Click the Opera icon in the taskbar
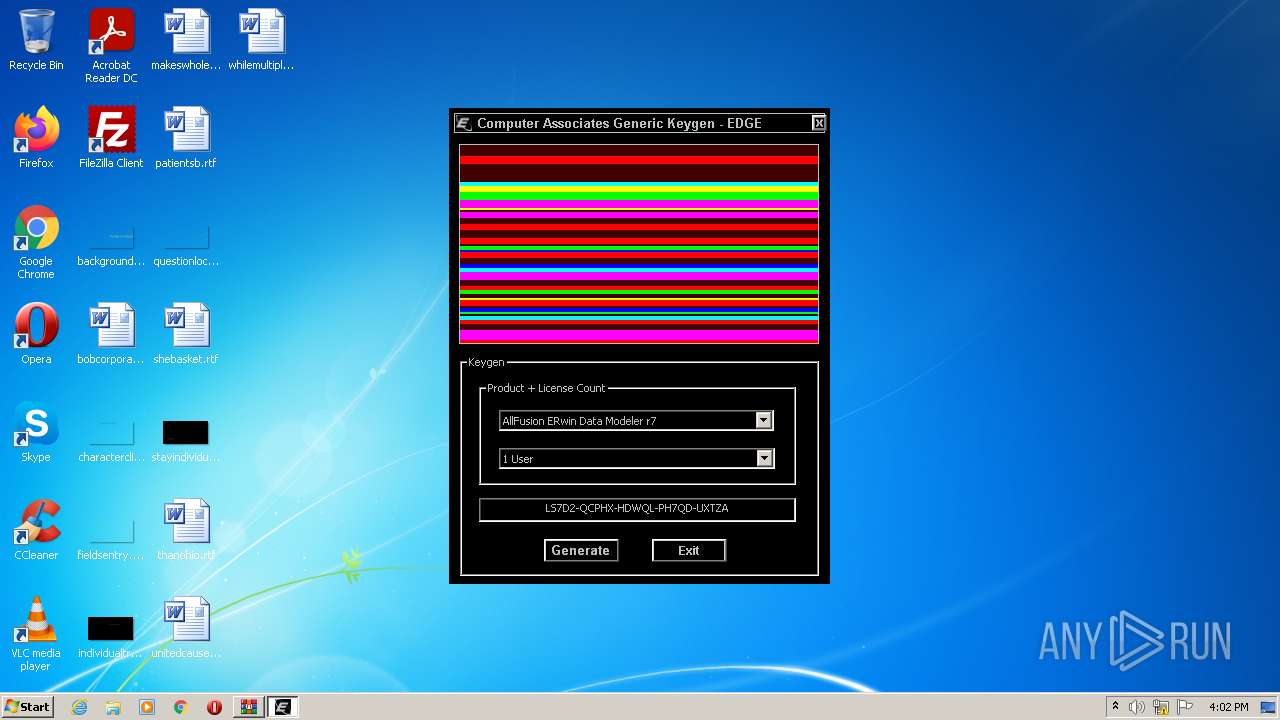 coord(214,707)
